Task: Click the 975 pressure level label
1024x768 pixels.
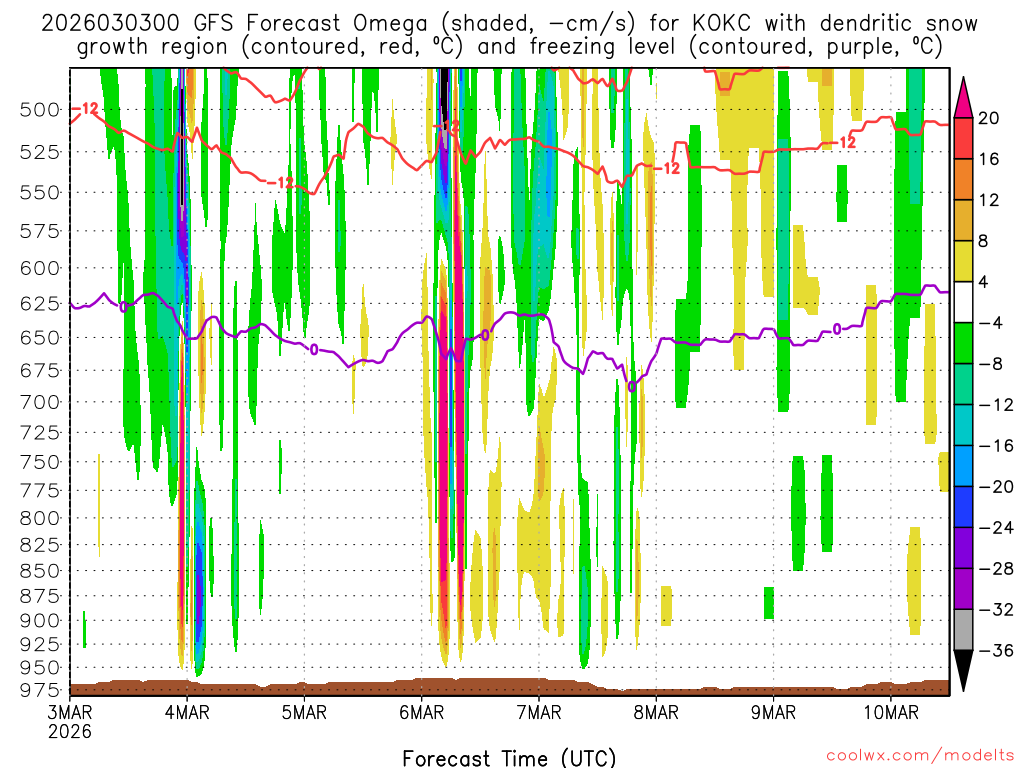Action: tap(40, 690)
